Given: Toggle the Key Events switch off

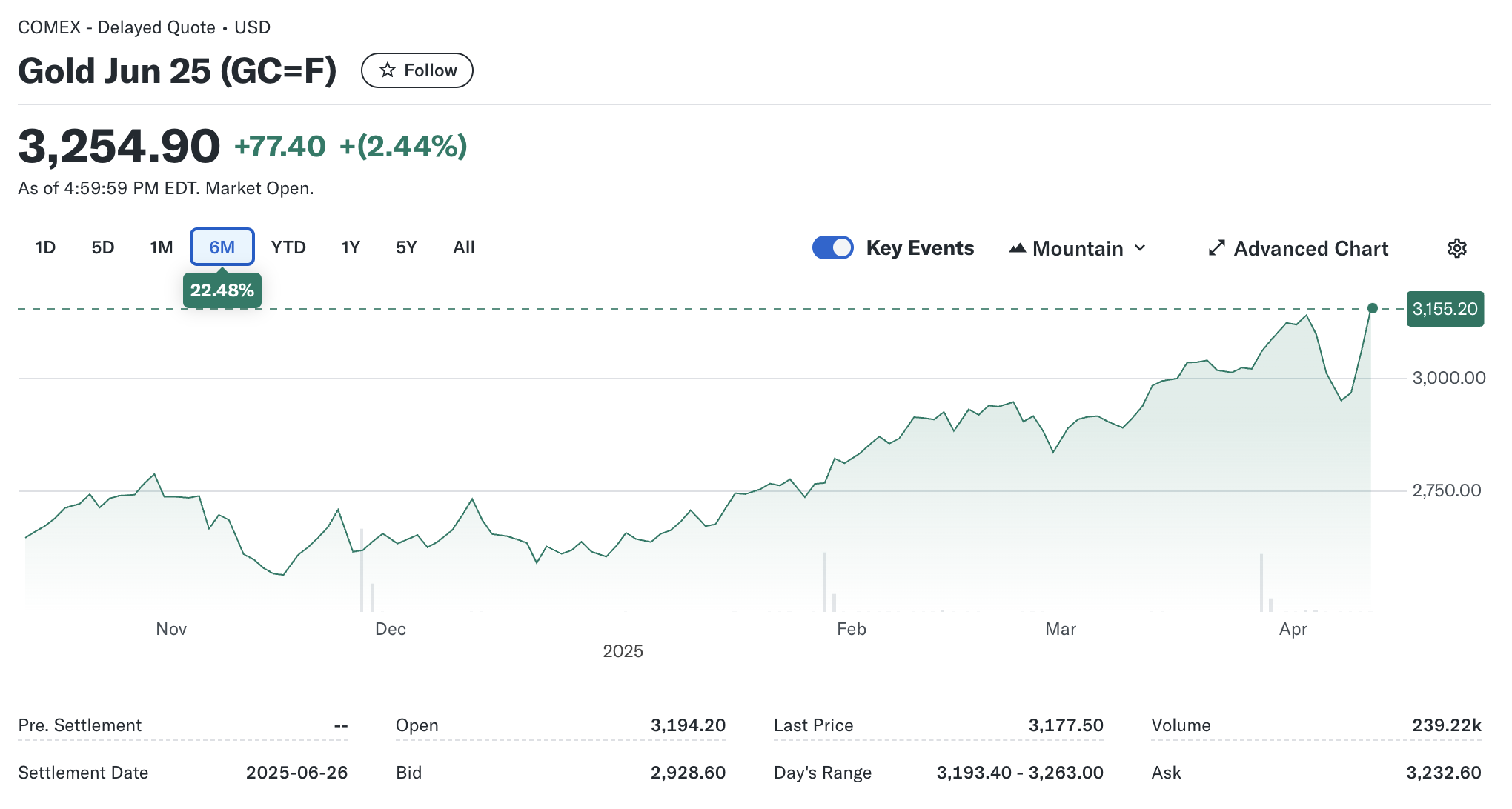Looking at the screenshot, I should point(832,247).
